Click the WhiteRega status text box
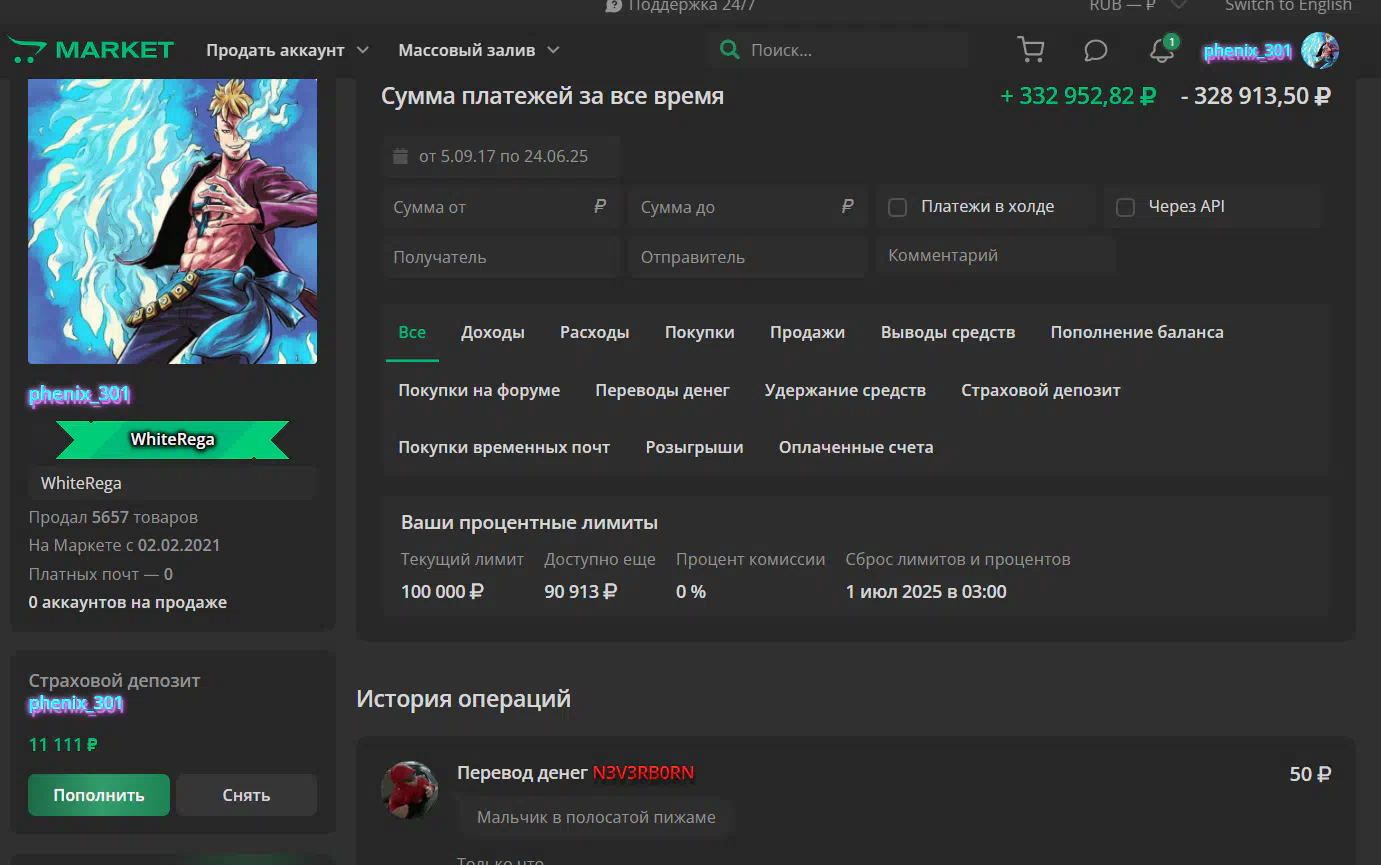Screen dimensions: 1381x865 (x=172, y=483)
